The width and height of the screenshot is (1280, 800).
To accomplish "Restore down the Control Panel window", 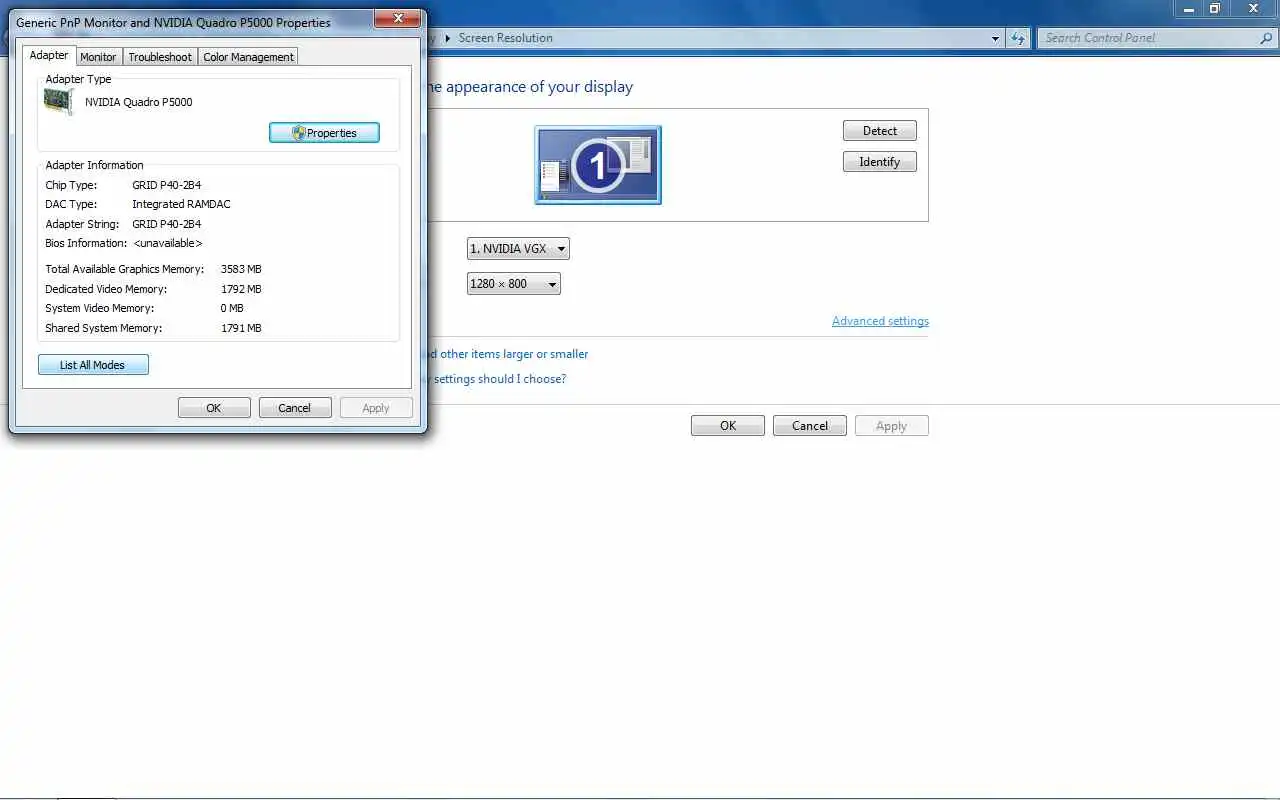I will [x=1215, y=8].
